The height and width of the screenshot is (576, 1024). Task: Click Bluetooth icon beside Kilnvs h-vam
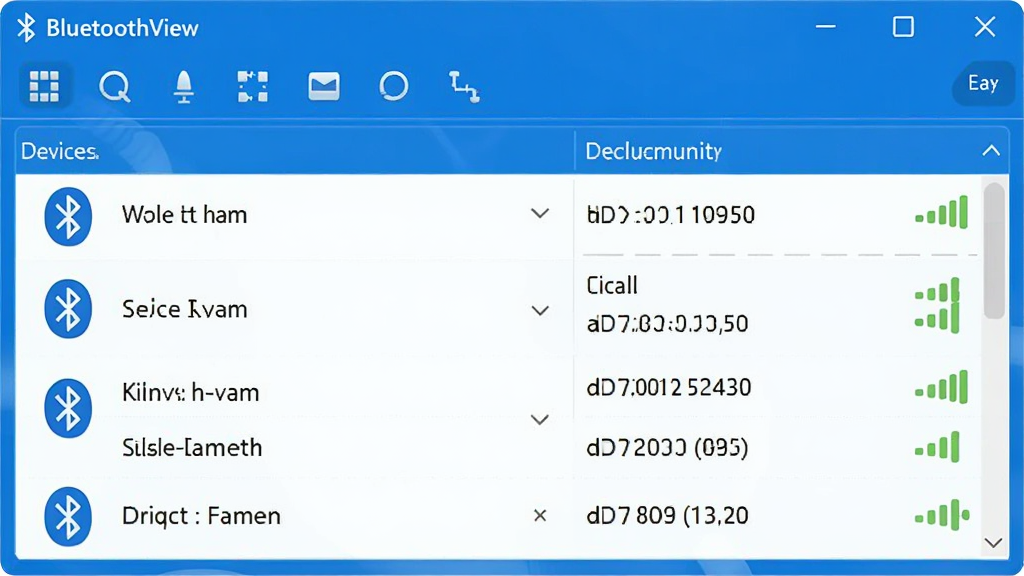(68, 408)
